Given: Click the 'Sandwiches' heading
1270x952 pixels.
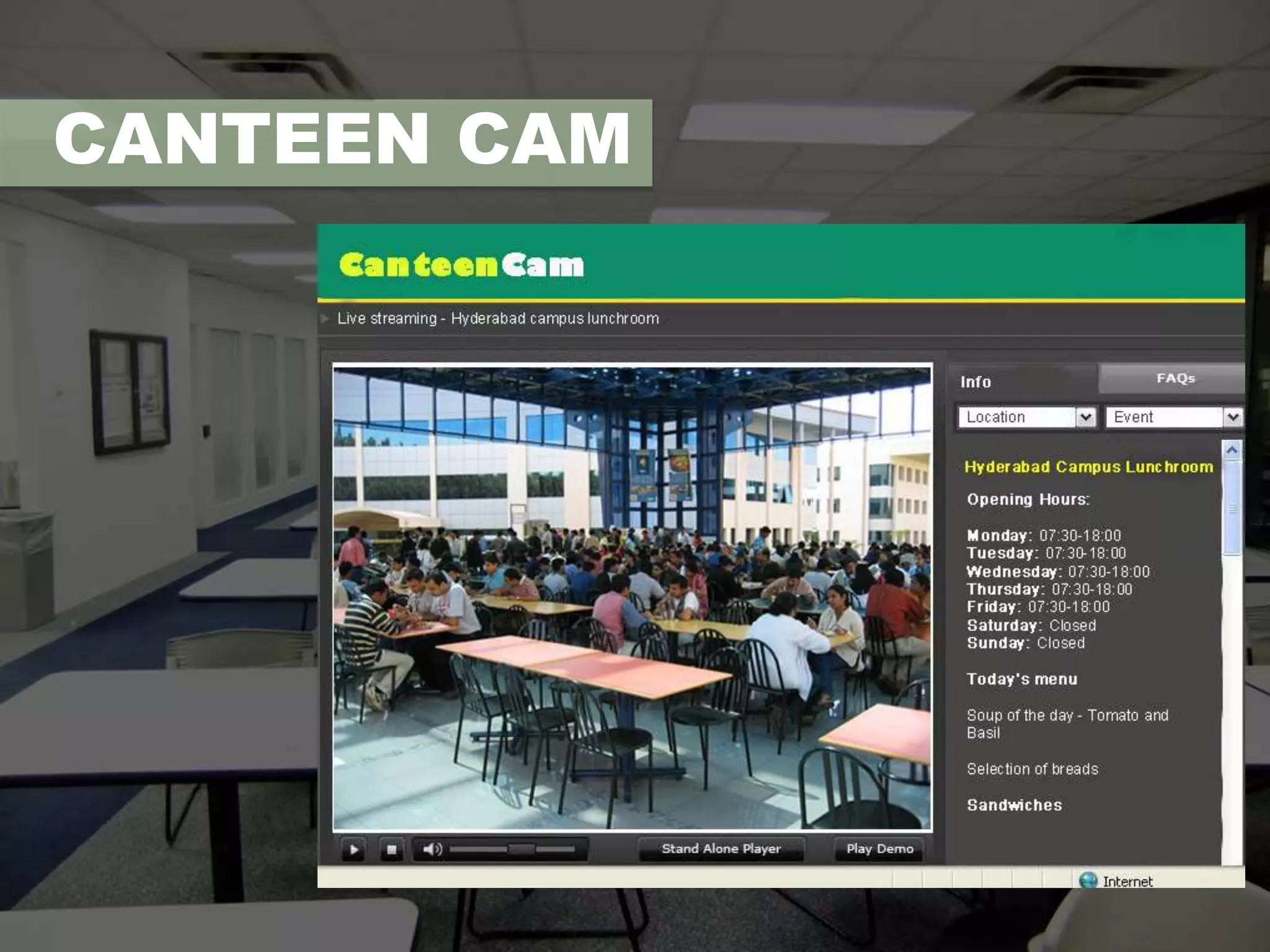Looking at the screenshot, I should click(1015, 805).
